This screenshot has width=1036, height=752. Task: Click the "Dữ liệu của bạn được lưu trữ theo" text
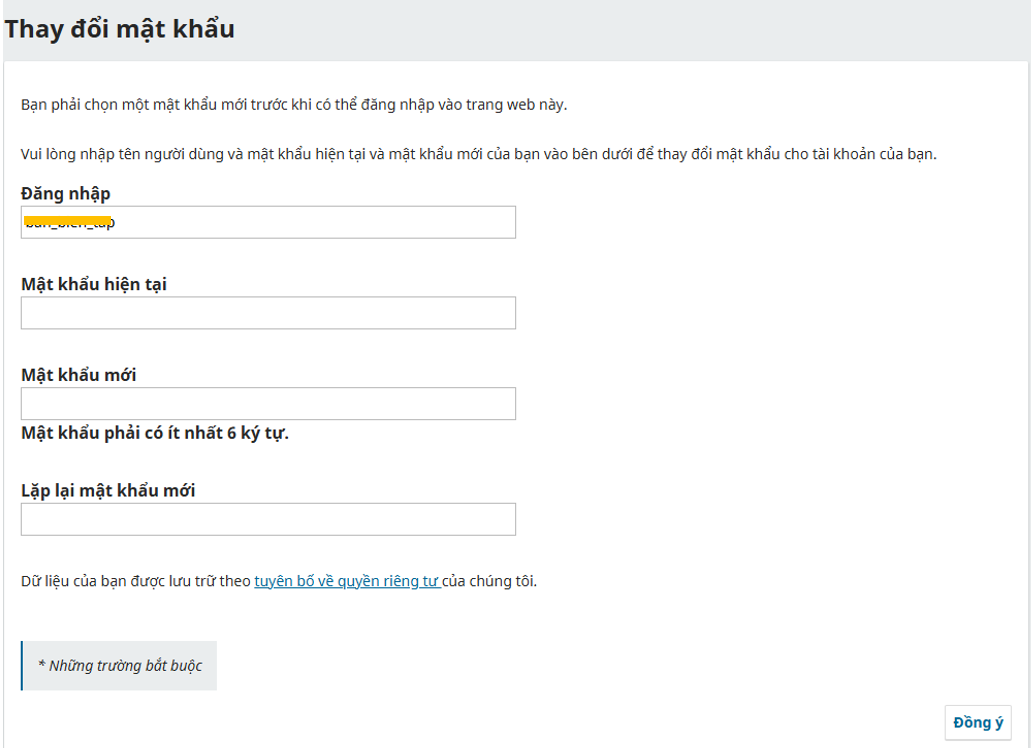[x=135, y=581]
